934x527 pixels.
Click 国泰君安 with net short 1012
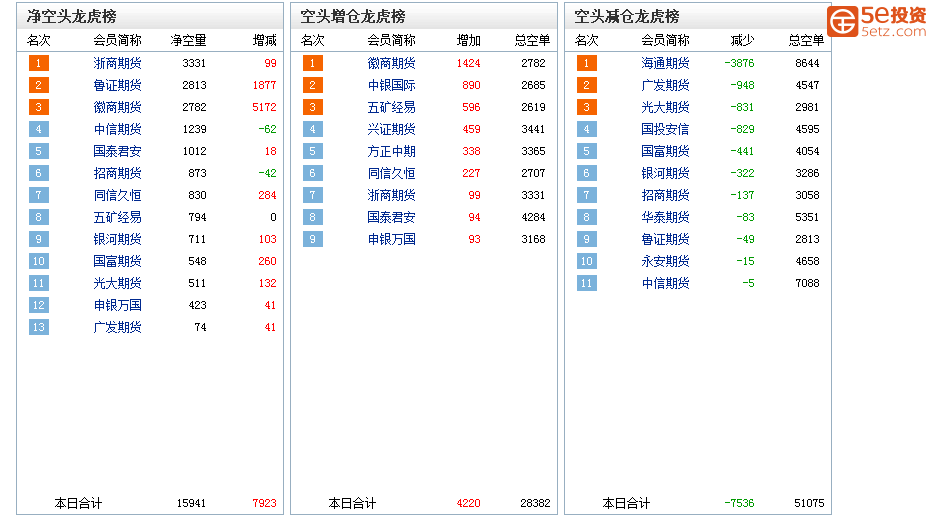[x=117, y=151]
